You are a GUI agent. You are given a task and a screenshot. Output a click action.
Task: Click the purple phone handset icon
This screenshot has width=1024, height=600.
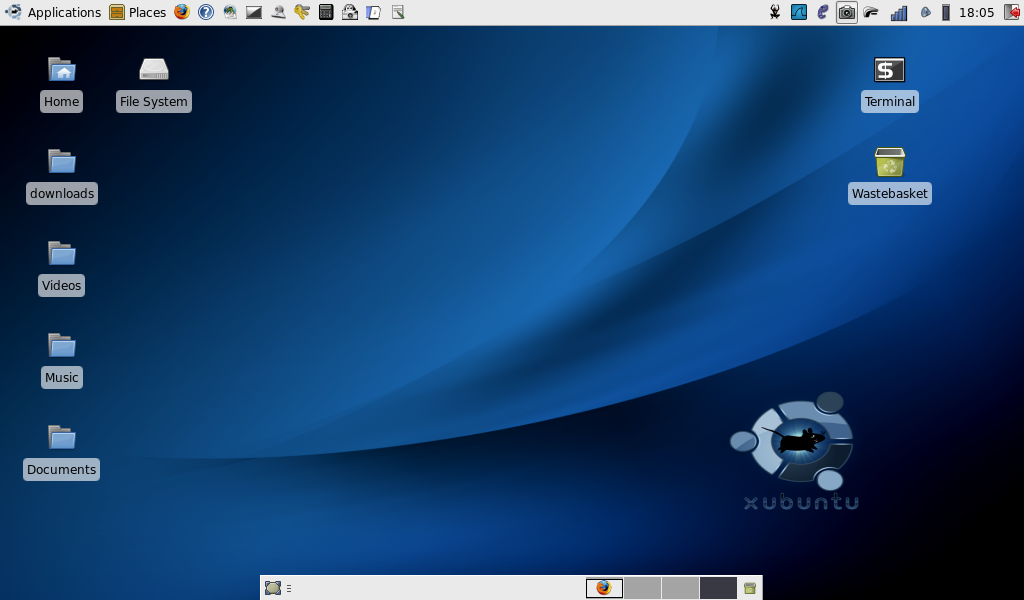tap(823, 12)
